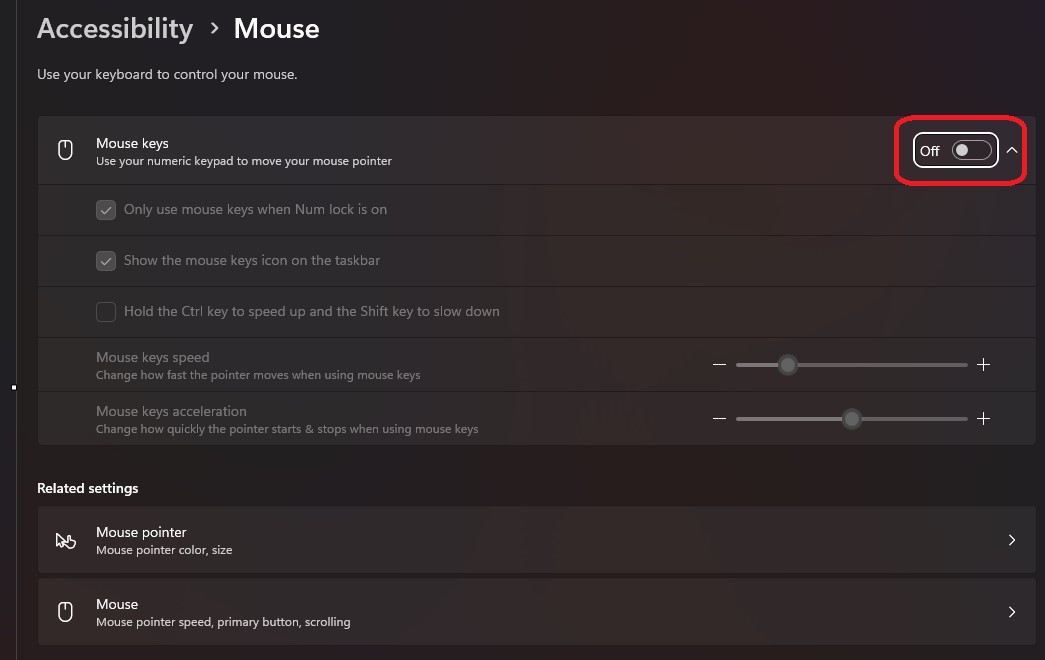Click the Mouse related settings icon

coord(65,612)
